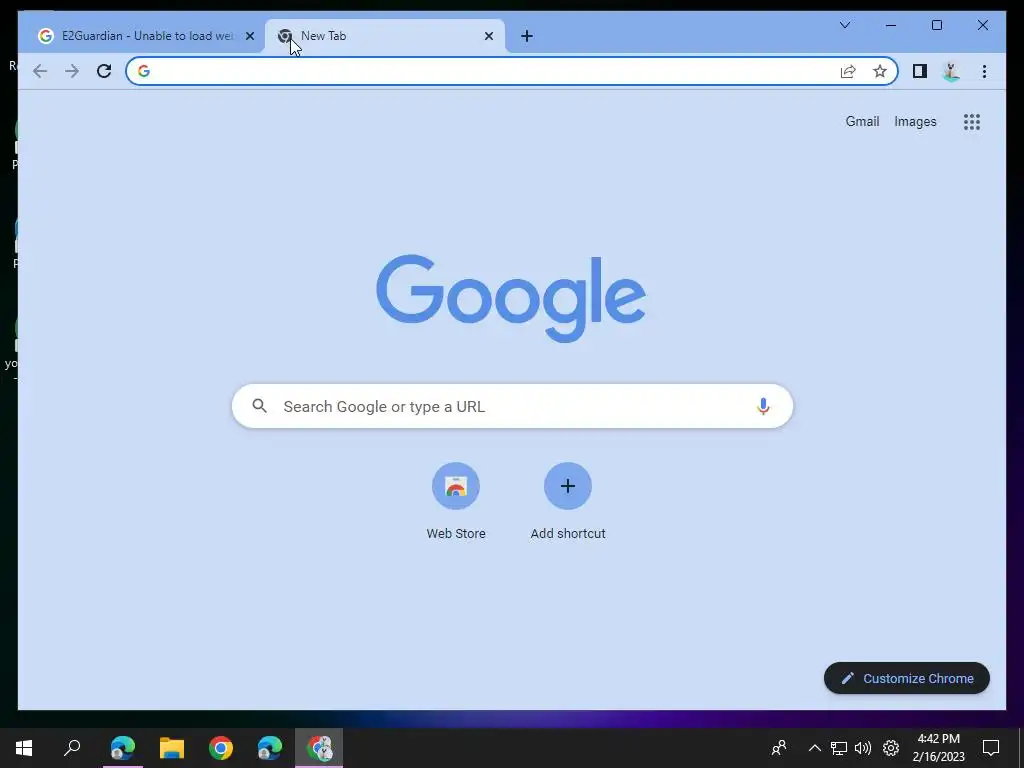Screen dimensions: 1024x768
Task: Click the magnifier icon in search box
Action: pyautogui.click(x=259, y=406)
